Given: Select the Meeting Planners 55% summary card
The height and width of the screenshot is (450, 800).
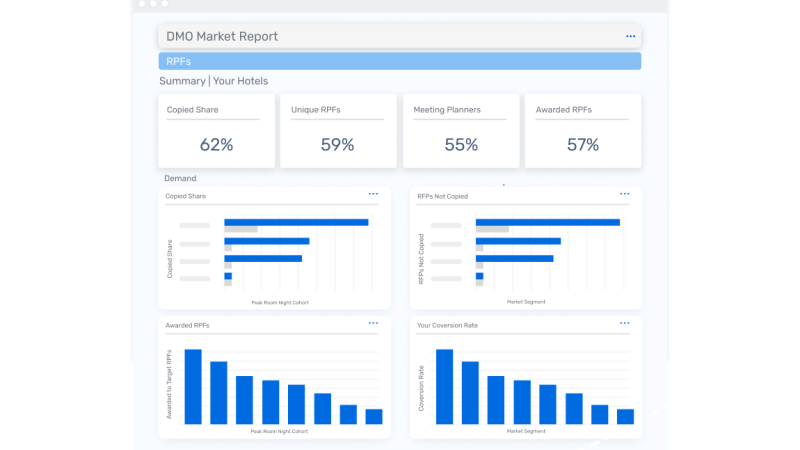Looking at the screenshot, I should click(x=460, y=131).
